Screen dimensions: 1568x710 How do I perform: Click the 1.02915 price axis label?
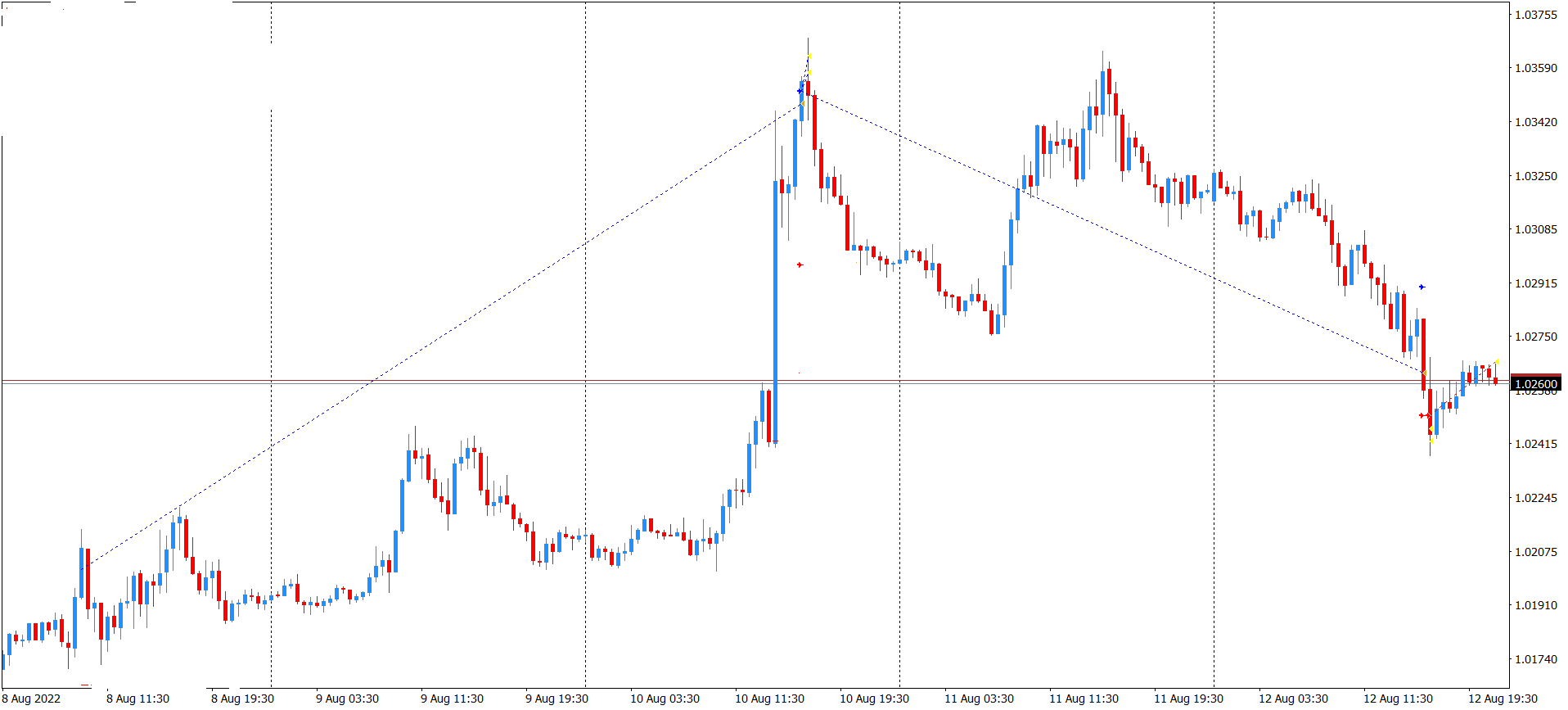click(x=1536, y=283)
